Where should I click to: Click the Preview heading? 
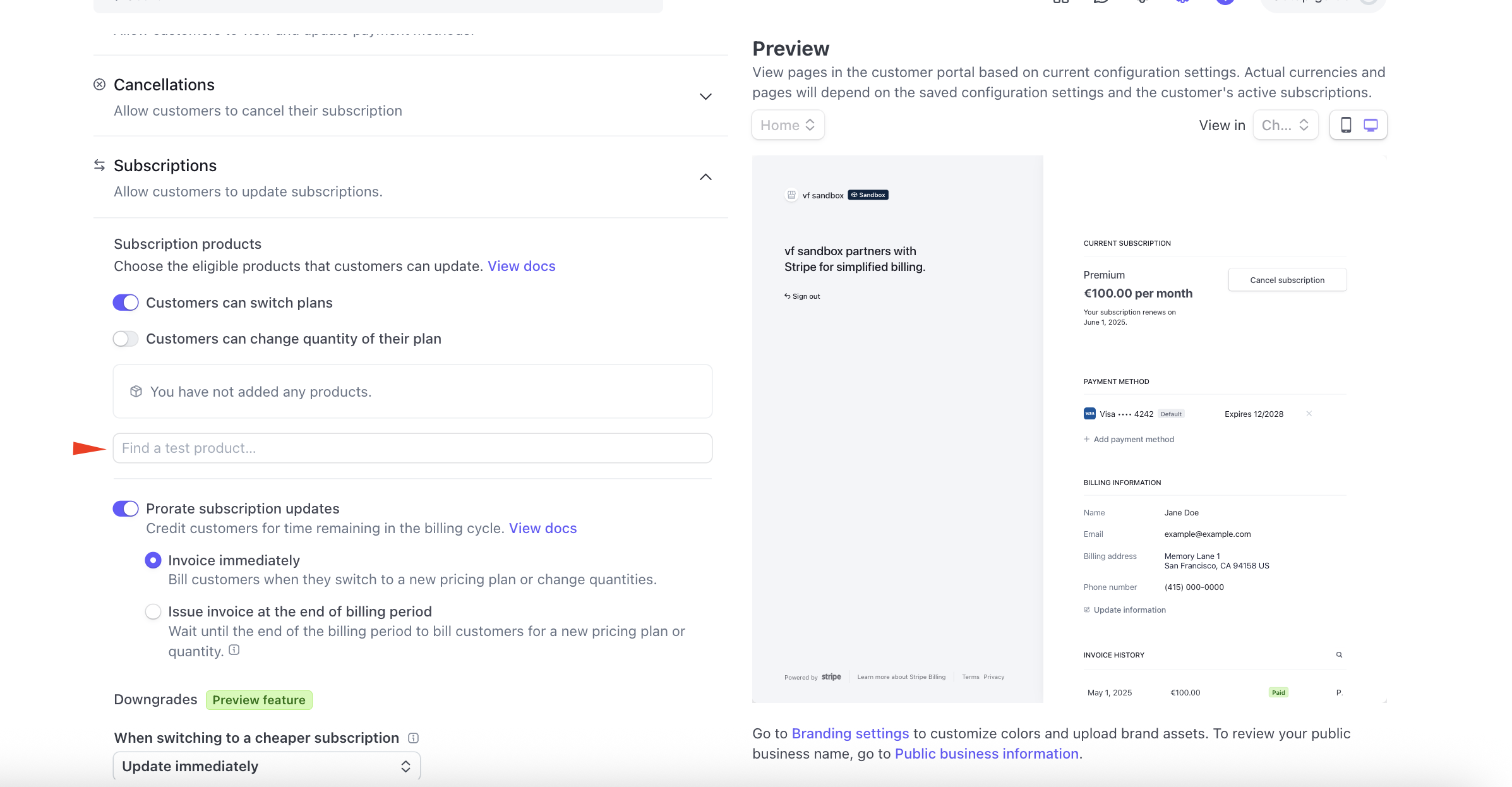[x=791, y=49]
